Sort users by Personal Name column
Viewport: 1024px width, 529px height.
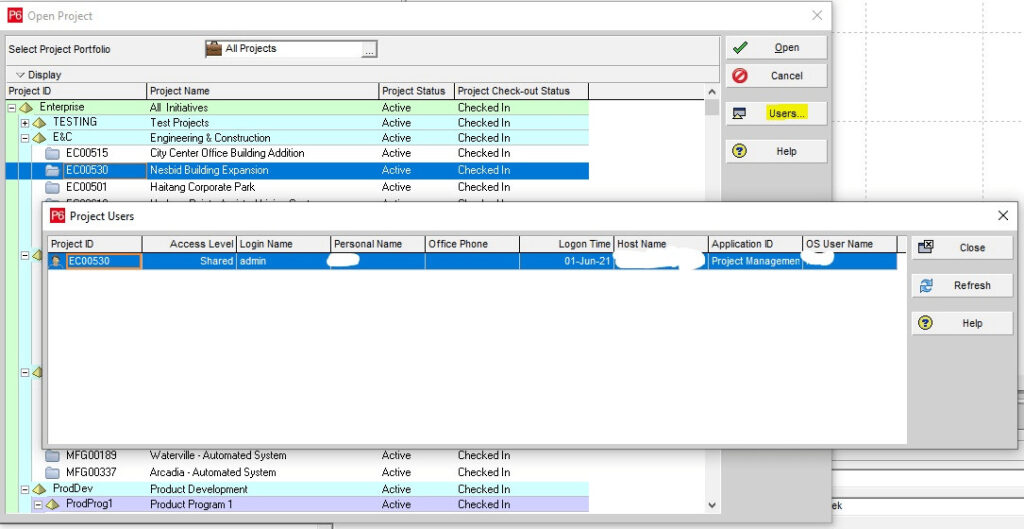click(378, 244)
